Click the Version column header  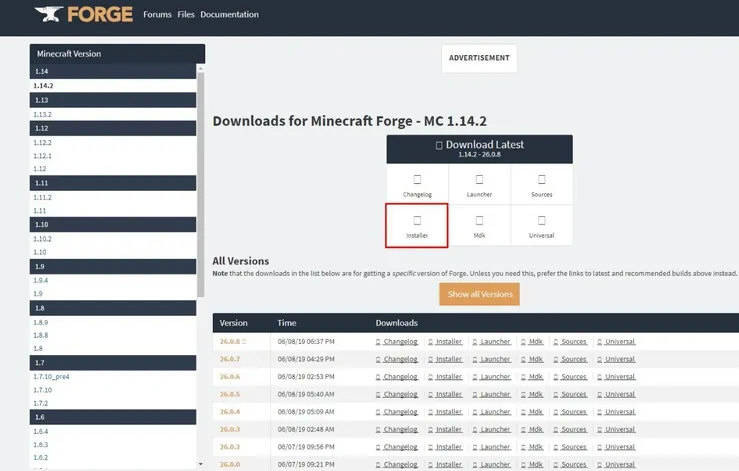(233, 323)
